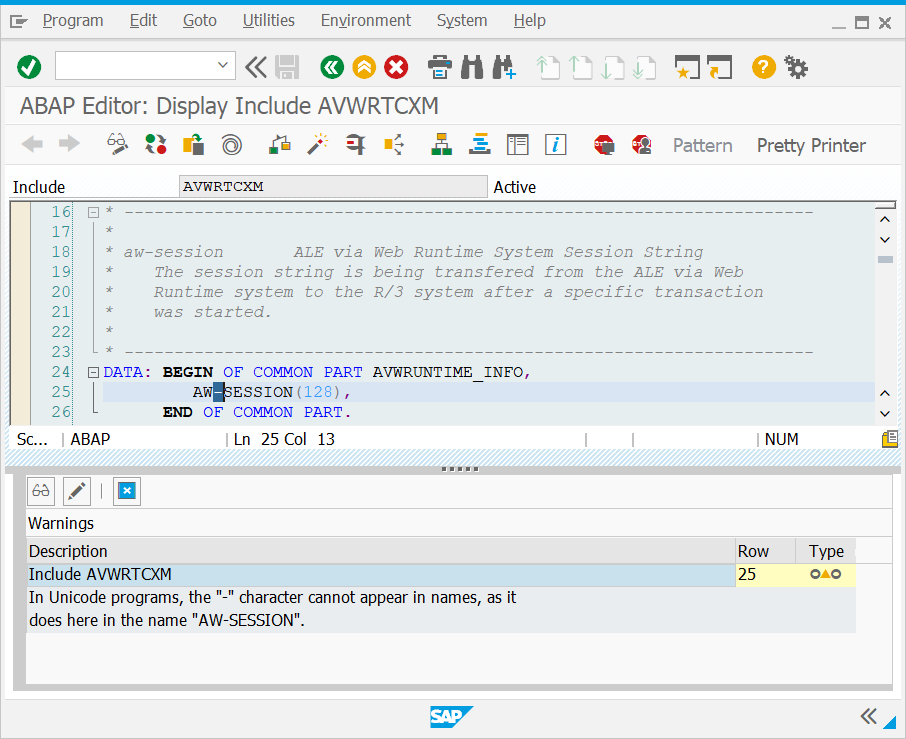The height and width of the screenshot is (739, 906).
Task: Open the Utilities menu
Action: click(x=269, y=21)
